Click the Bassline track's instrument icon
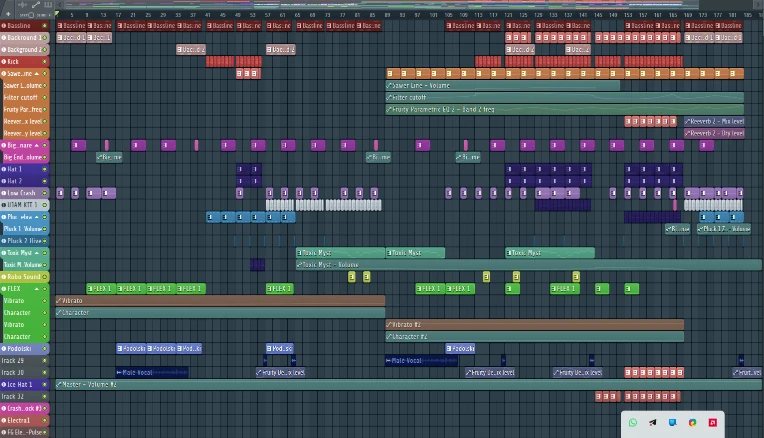764x438 pixels. (3, 25)
